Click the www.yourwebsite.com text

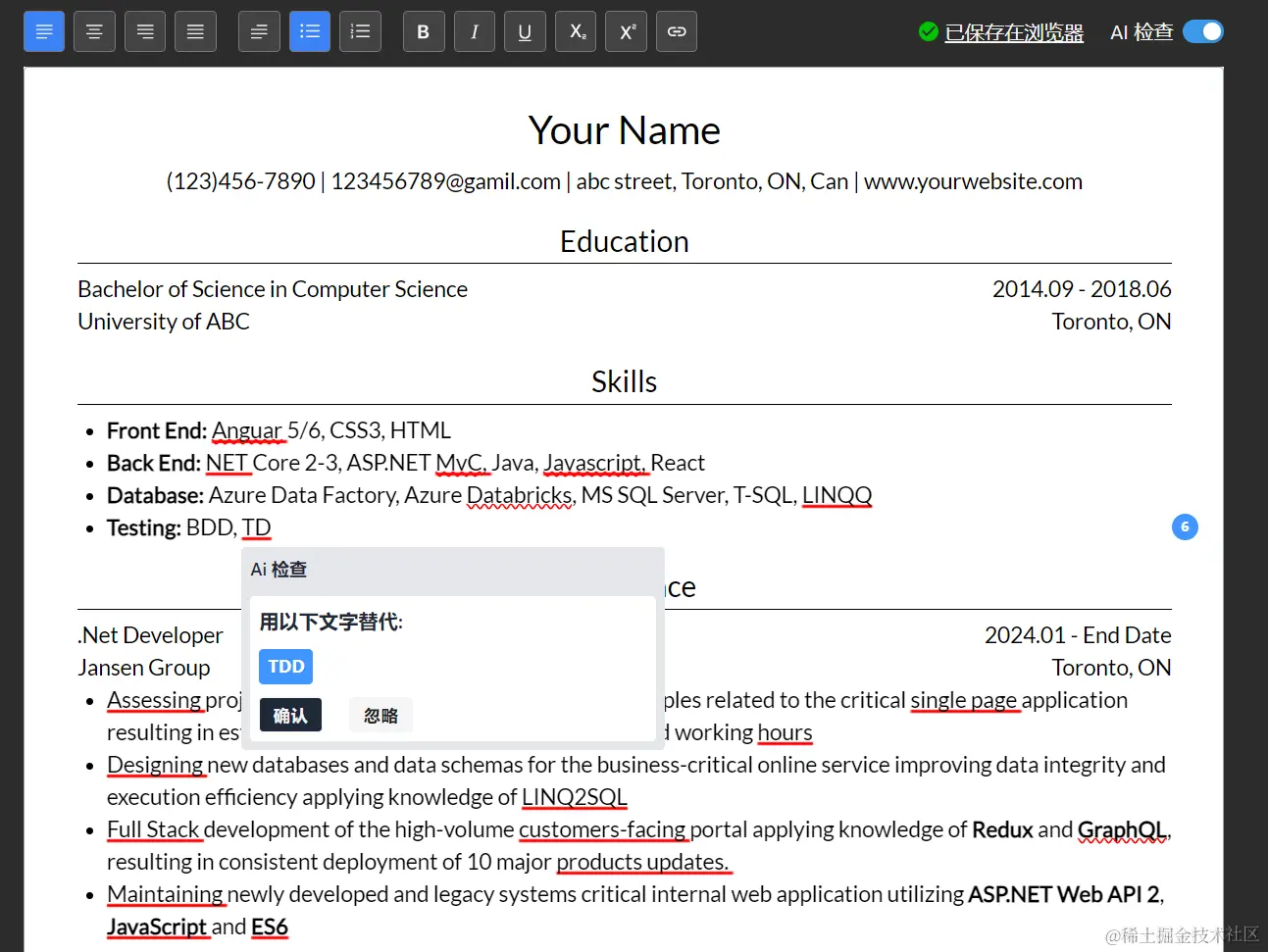tap(973, 181)
